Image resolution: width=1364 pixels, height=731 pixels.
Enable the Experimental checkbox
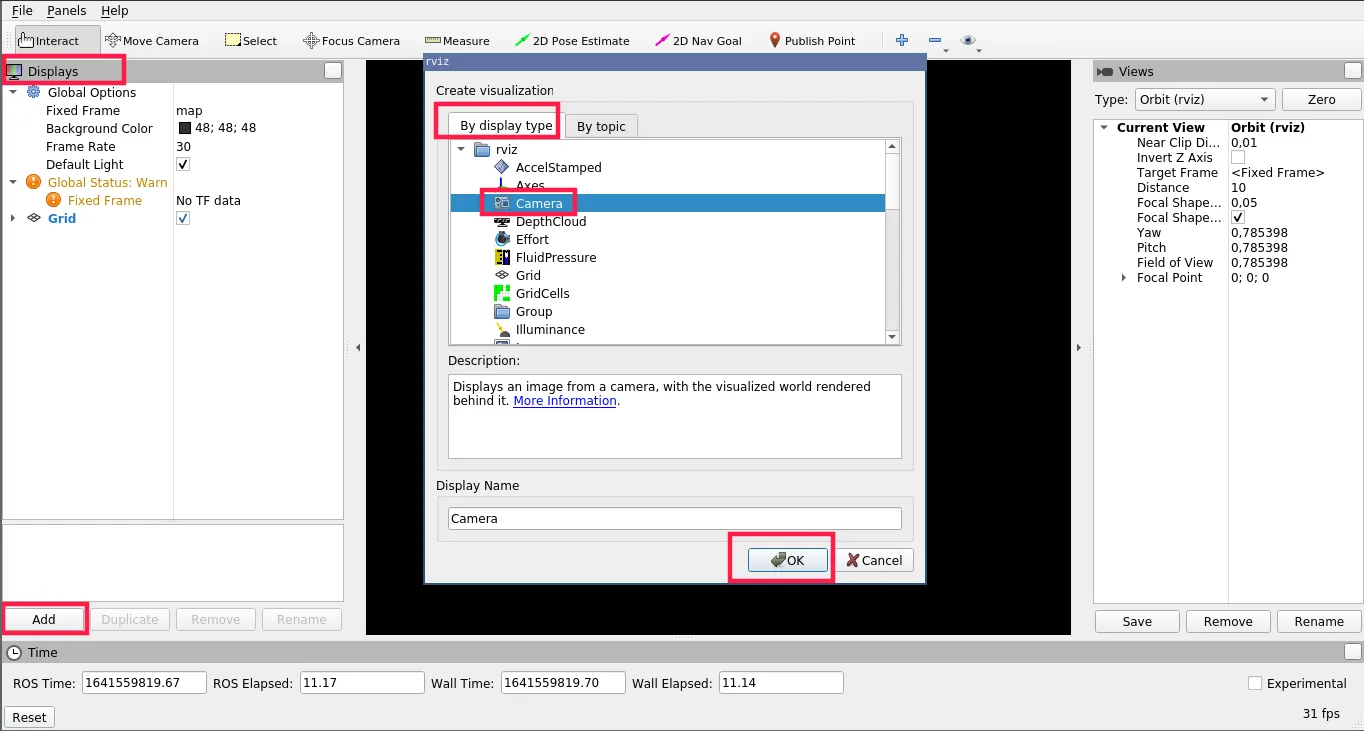click(1255, 683)
